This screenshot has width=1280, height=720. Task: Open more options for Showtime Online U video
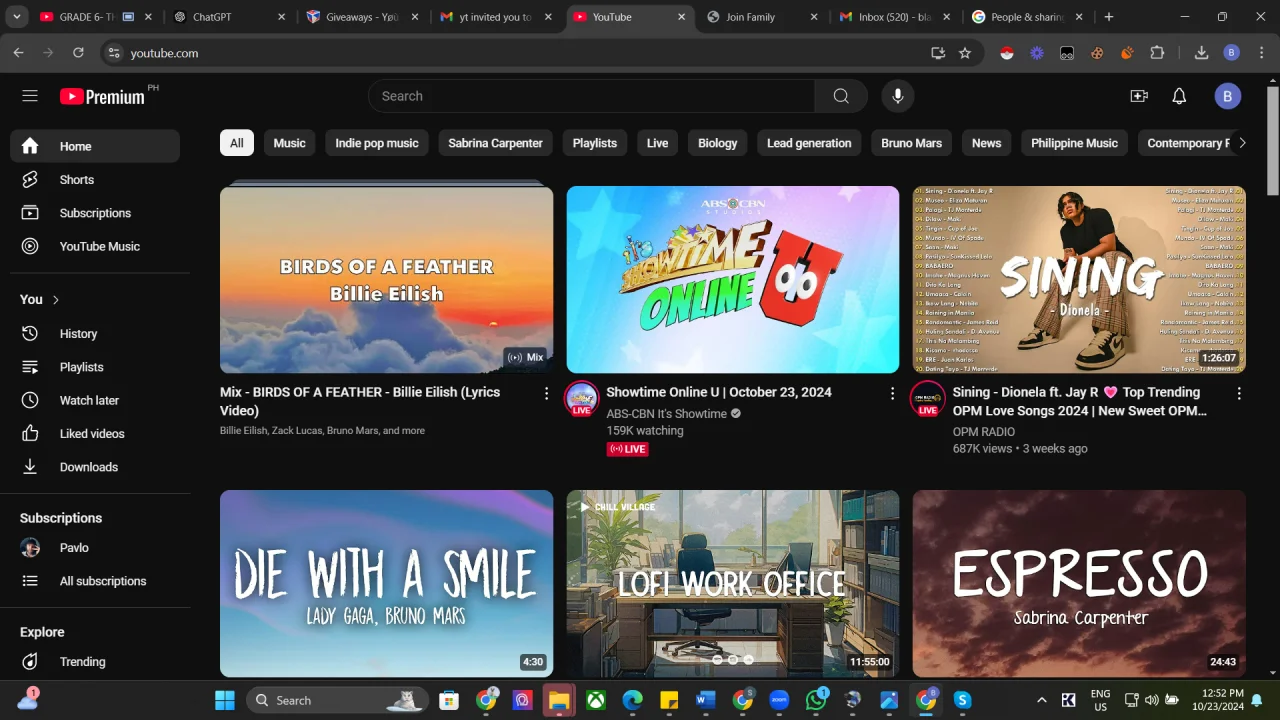tap(893, 394)
